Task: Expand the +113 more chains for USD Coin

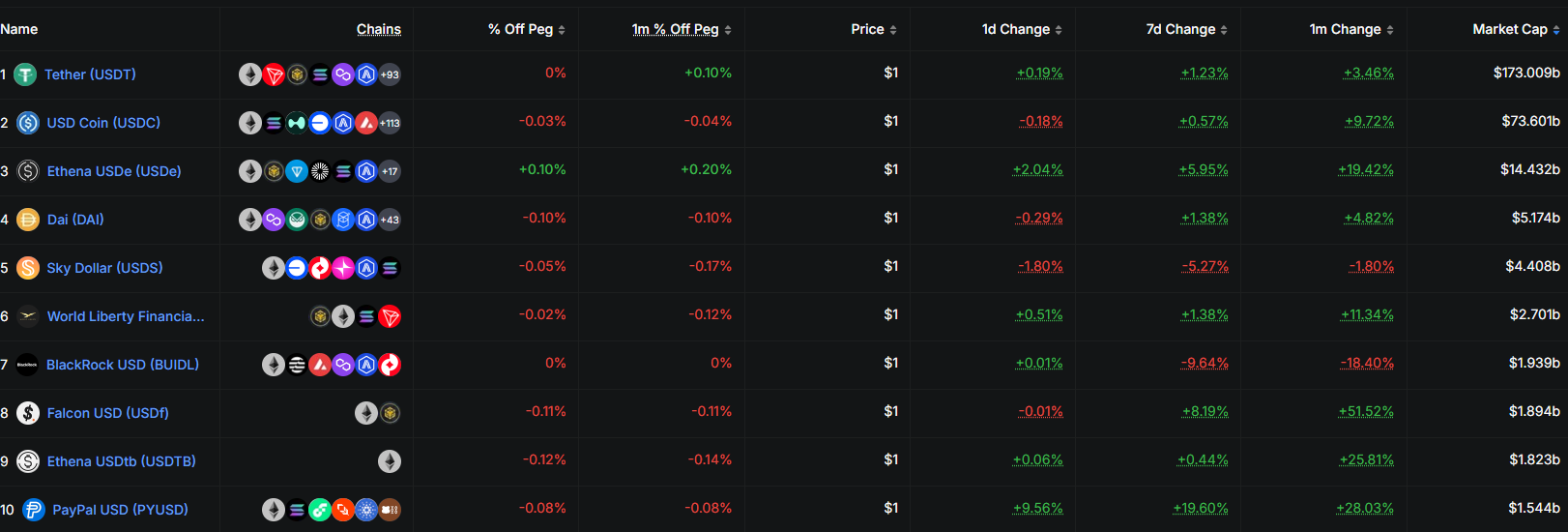Action: 390,123
